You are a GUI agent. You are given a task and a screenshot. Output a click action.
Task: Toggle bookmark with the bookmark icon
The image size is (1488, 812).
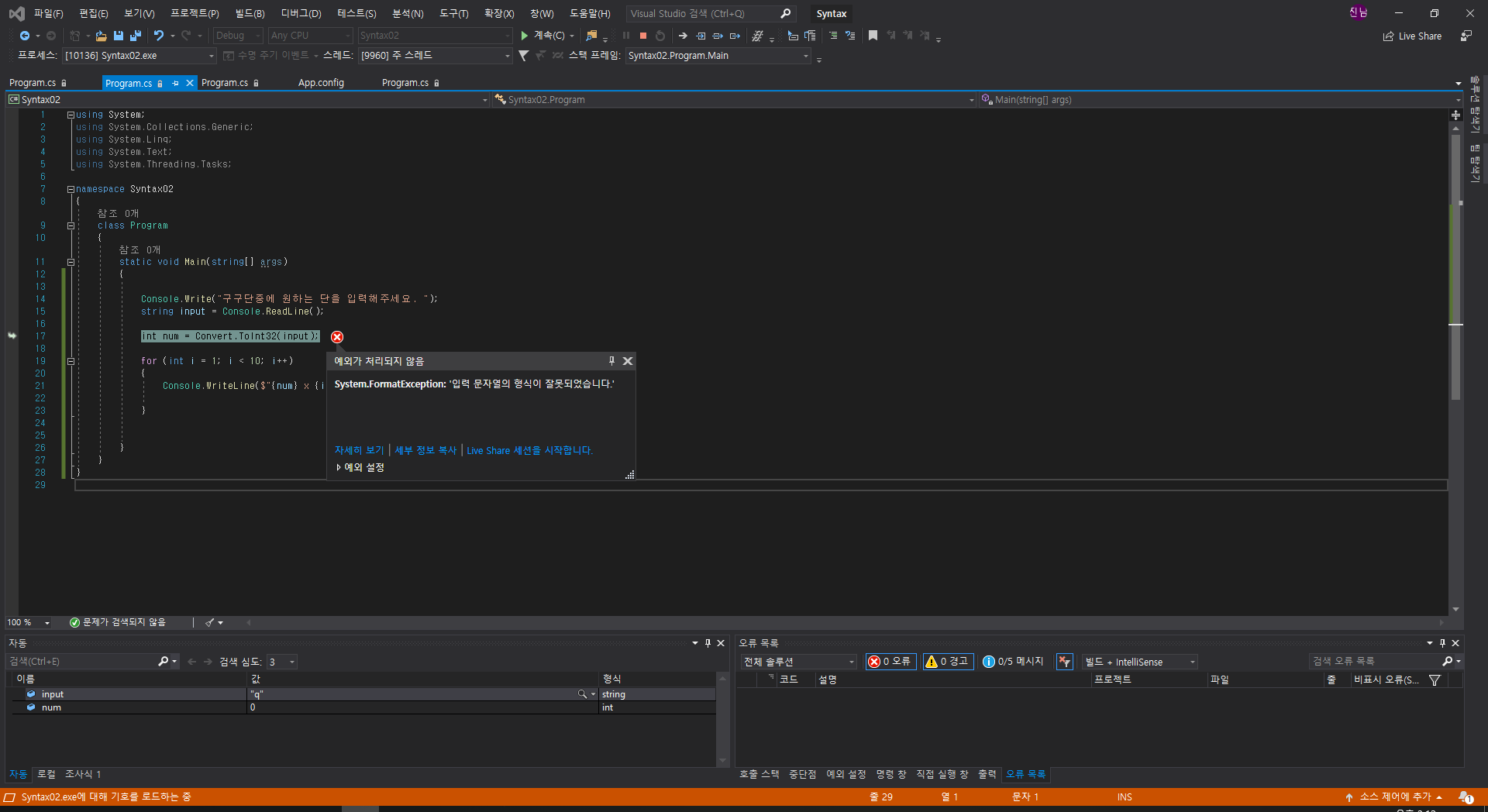[x=873, y=36]
